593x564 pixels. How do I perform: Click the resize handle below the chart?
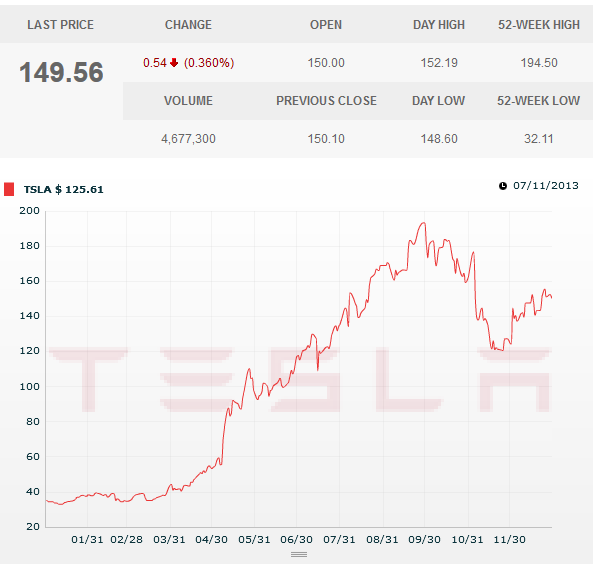click(299, 555)
